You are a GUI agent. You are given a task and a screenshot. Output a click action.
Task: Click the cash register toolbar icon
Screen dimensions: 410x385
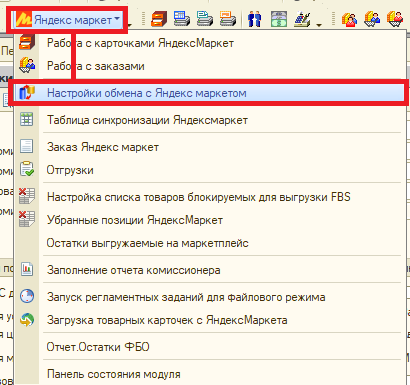(x=302, y=19)
